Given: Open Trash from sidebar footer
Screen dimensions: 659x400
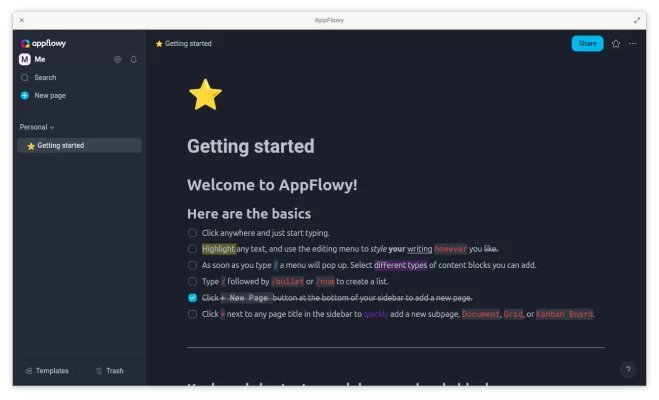Looking at the screenshot, I should pos(110,371).
